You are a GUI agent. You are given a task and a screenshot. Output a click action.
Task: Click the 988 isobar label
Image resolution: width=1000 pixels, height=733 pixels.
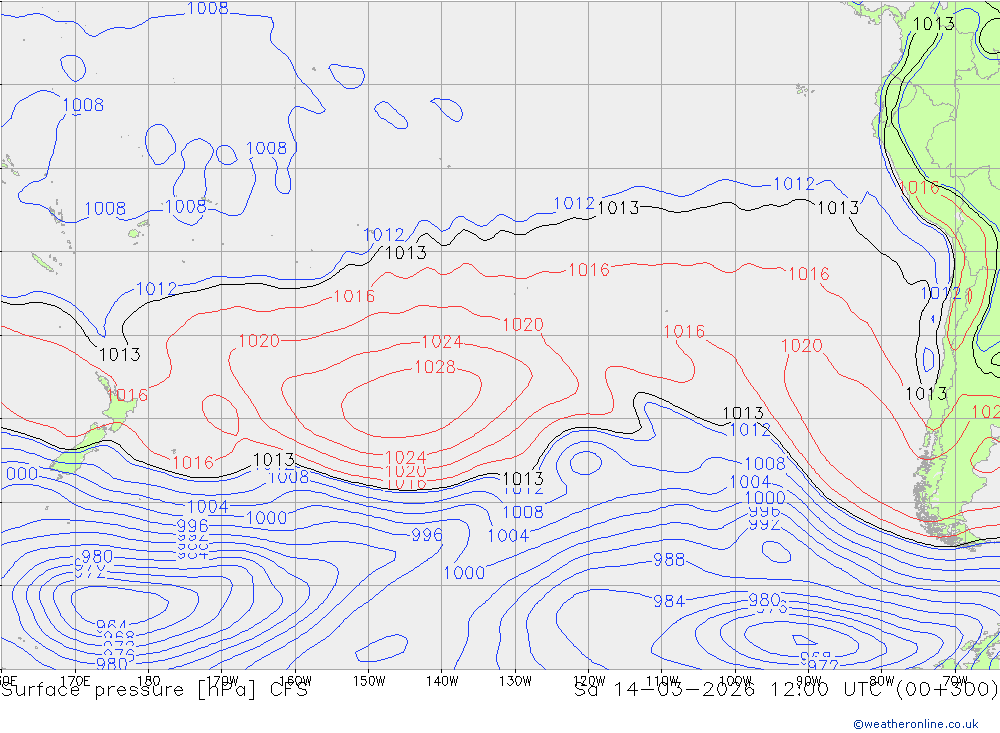coord(669,559)
